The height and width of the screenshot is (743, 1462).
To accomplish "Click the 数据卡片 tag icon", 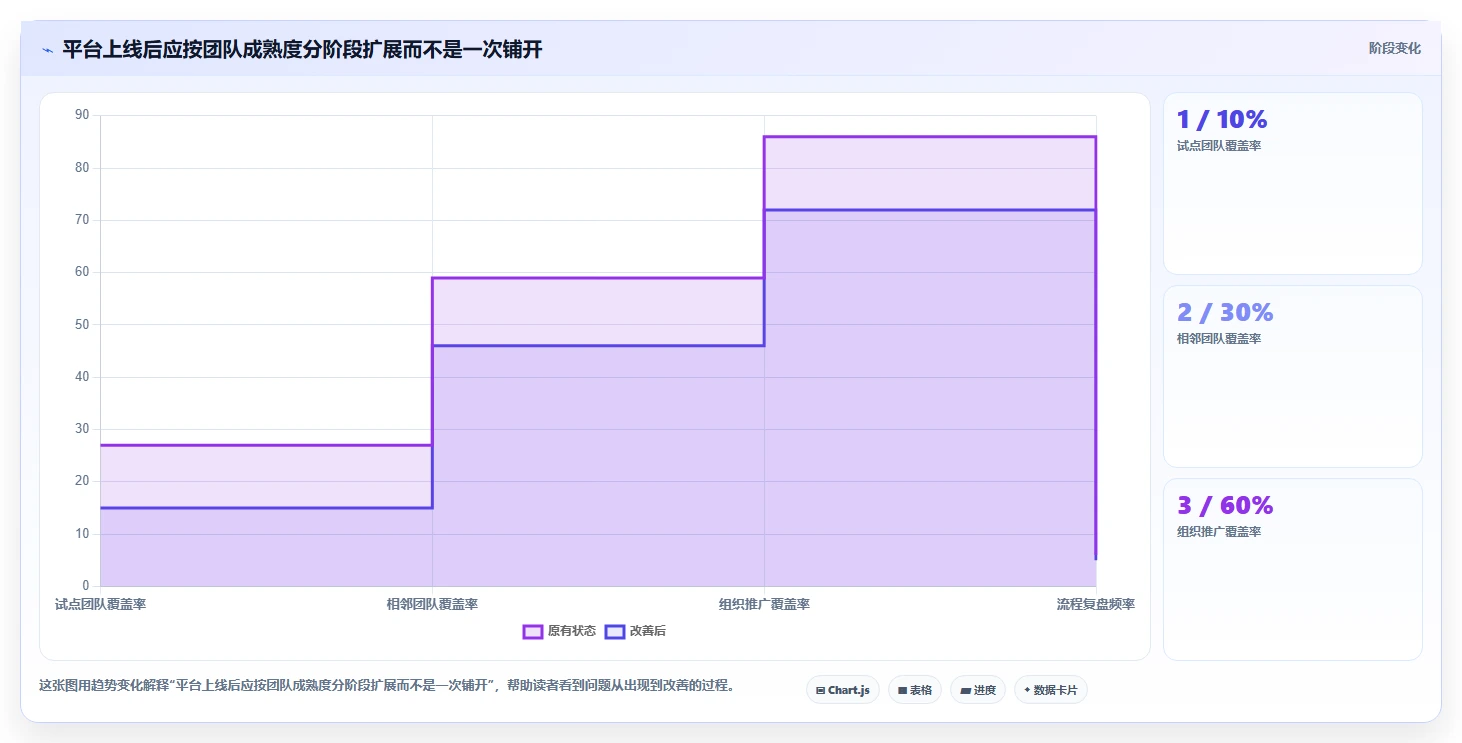I will click(1027, 690).
